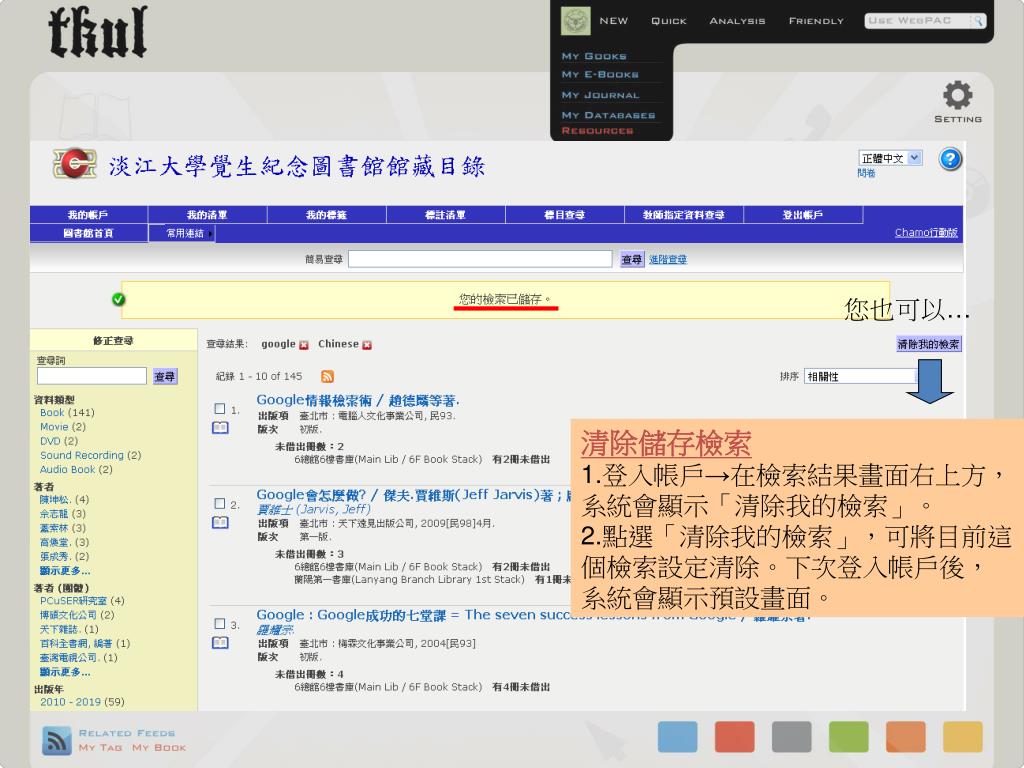This screenshot has width=1024, height=768.
Task: Open the 排序 sort dropdown showing 相關性
Action: (x=861, y=376)
